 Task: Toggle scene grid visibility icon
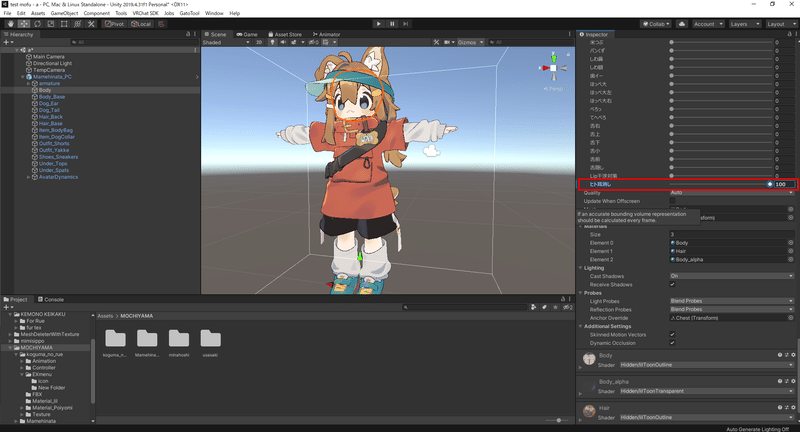pyautogui.click(x=326, y=42)
